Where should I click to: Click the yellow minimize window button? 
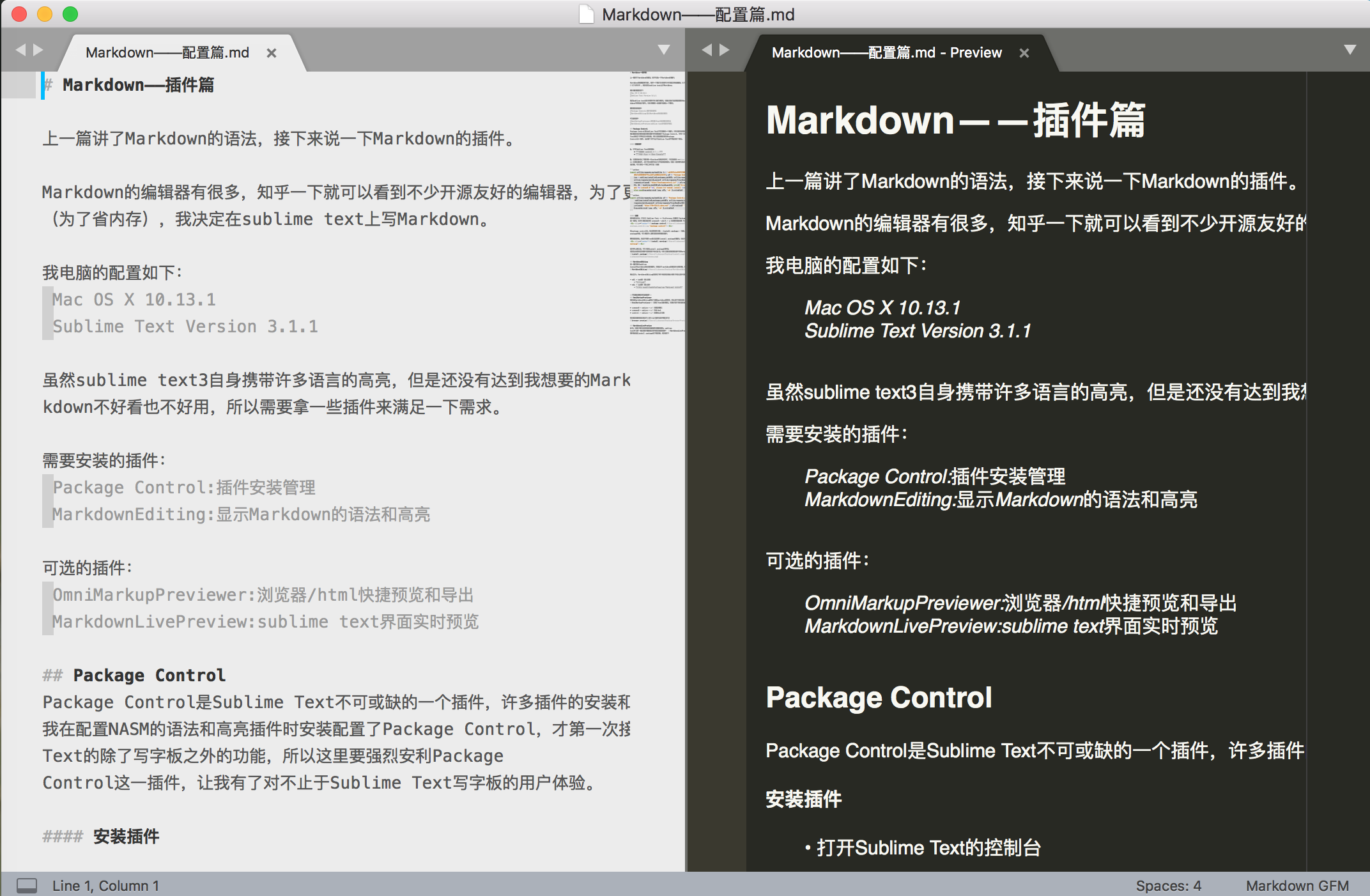click(45, 14)
